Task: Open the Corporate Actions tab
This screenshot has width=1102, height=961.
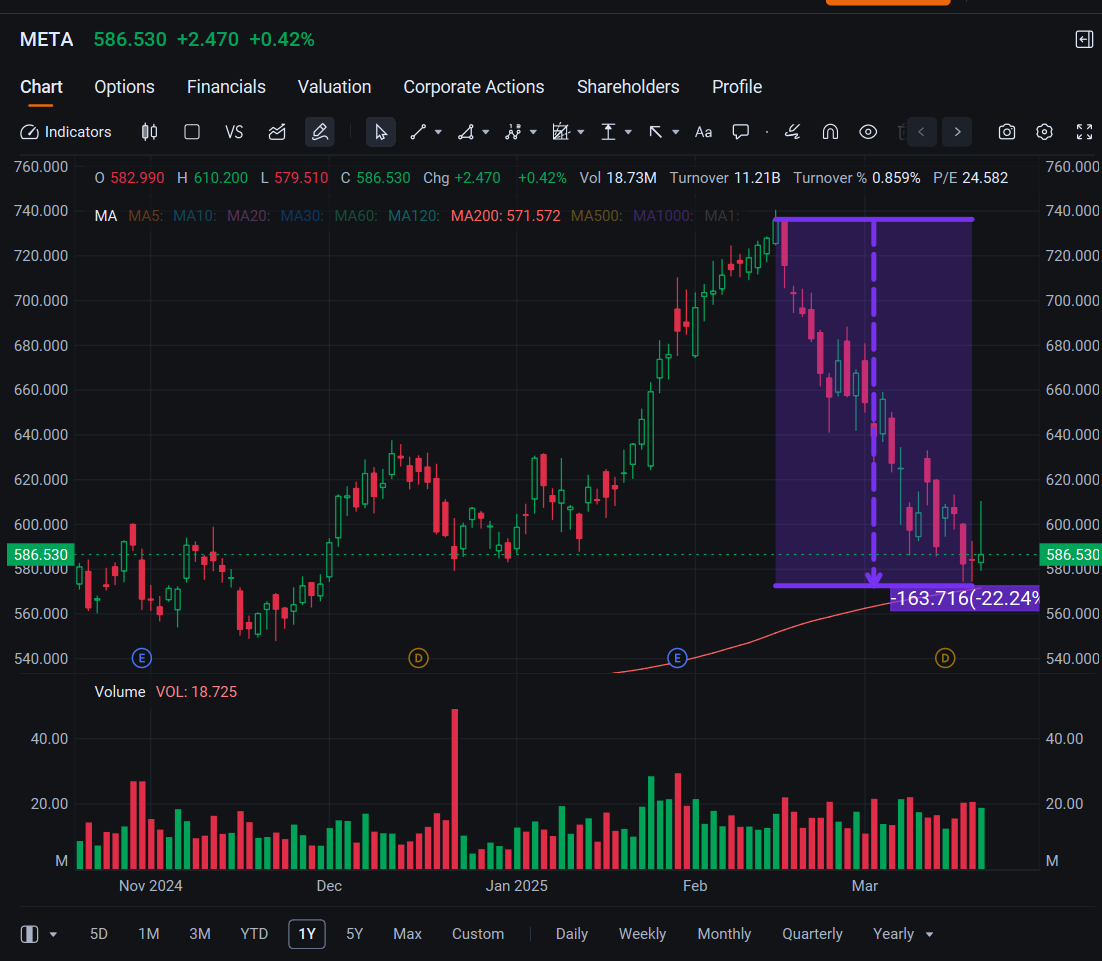Action: click(x=474, y=87)
